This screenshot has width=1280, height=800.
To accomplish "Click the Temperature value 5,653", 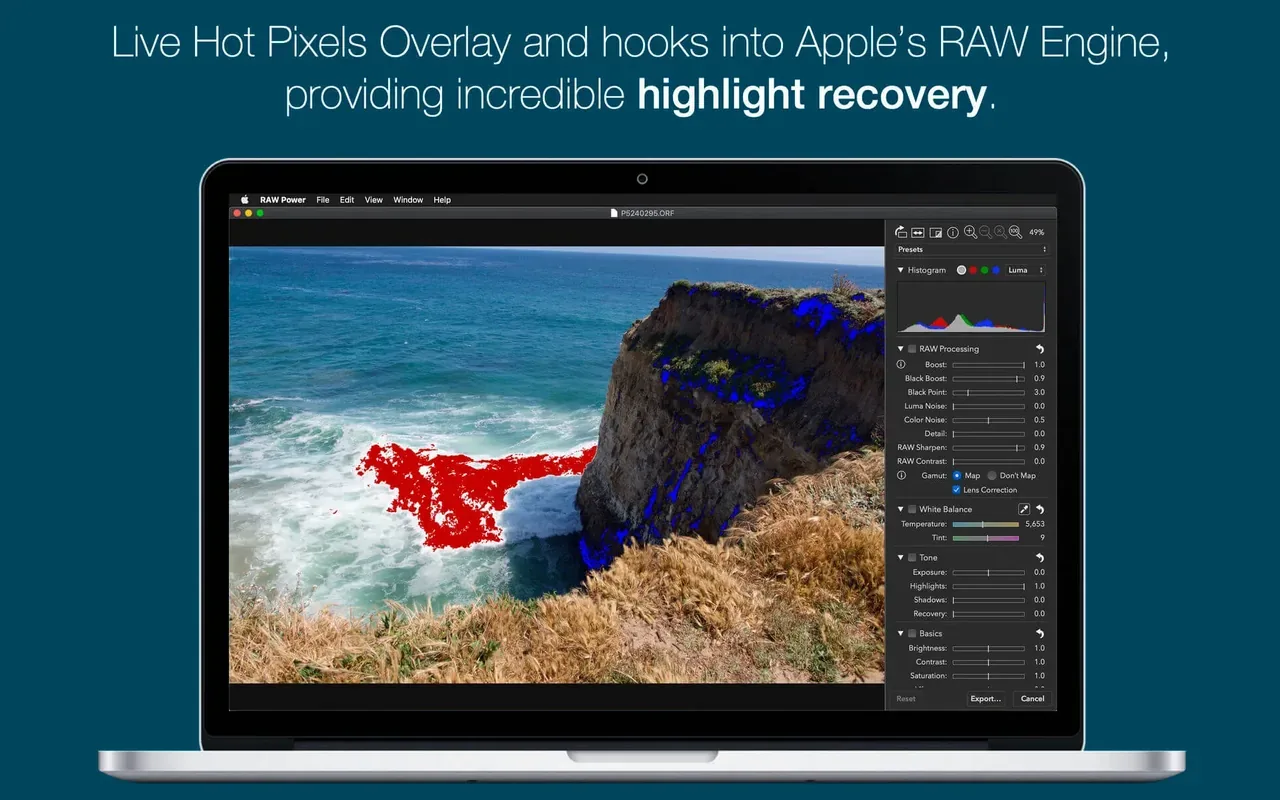I will tap(1034, 524).
